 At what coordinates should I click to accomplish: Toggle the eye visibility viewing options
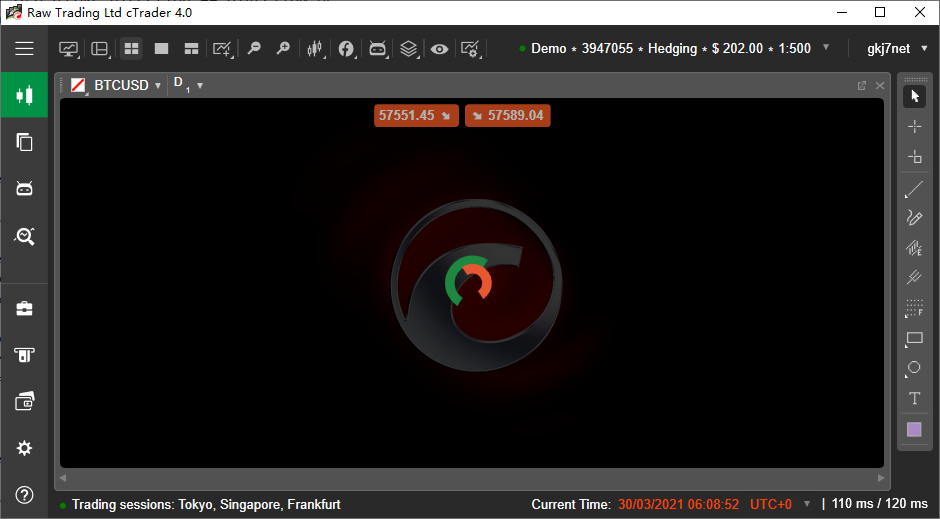point(439,48)
